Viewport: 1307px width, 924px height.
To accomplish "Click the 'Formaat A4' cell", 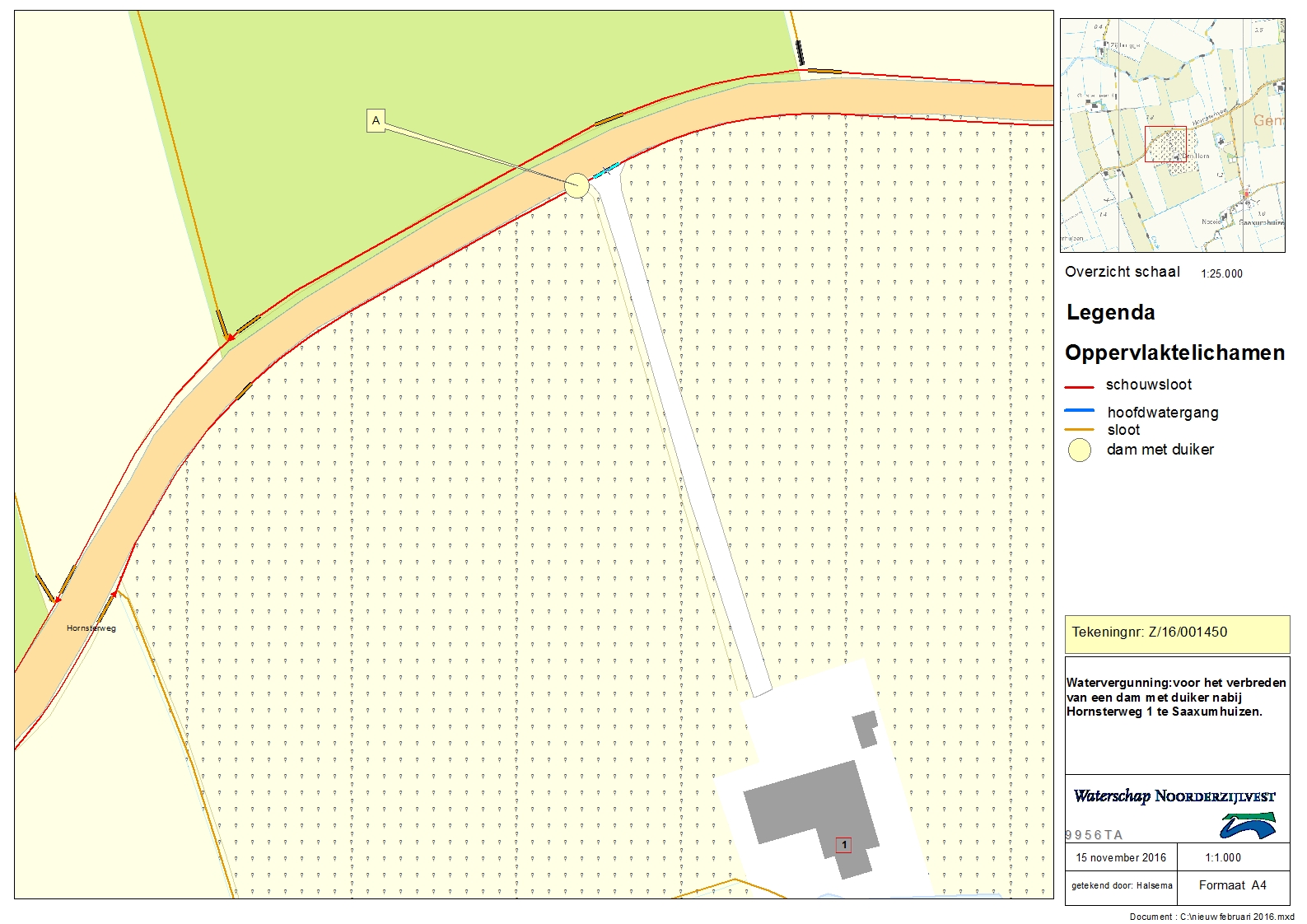I will [1232, 885].
